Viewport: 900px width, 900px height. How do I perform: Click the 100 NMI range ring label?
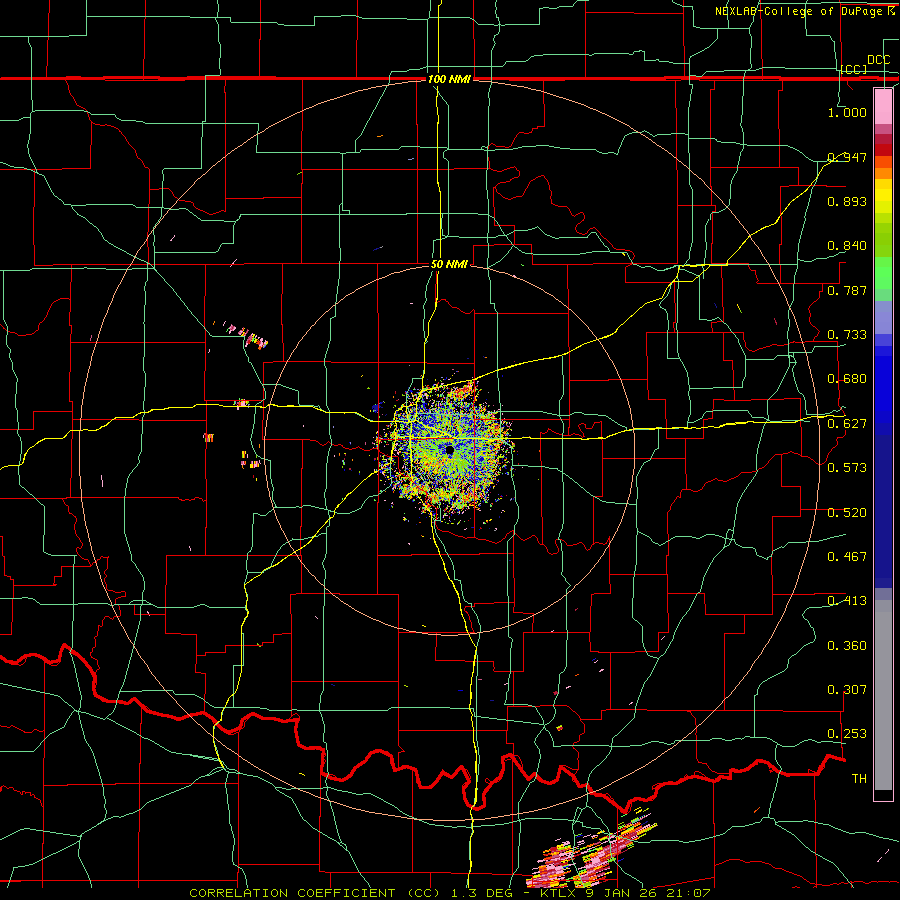point(449,79)
